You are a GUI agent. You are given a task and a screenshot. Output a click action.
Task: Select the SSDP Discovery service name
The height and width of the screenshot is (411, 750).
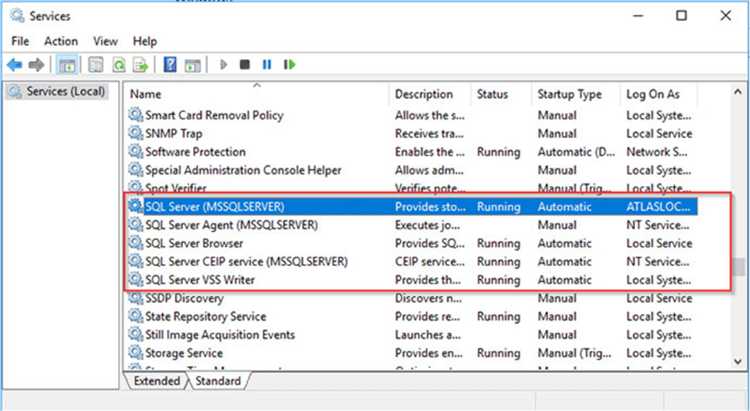point(184,298)
